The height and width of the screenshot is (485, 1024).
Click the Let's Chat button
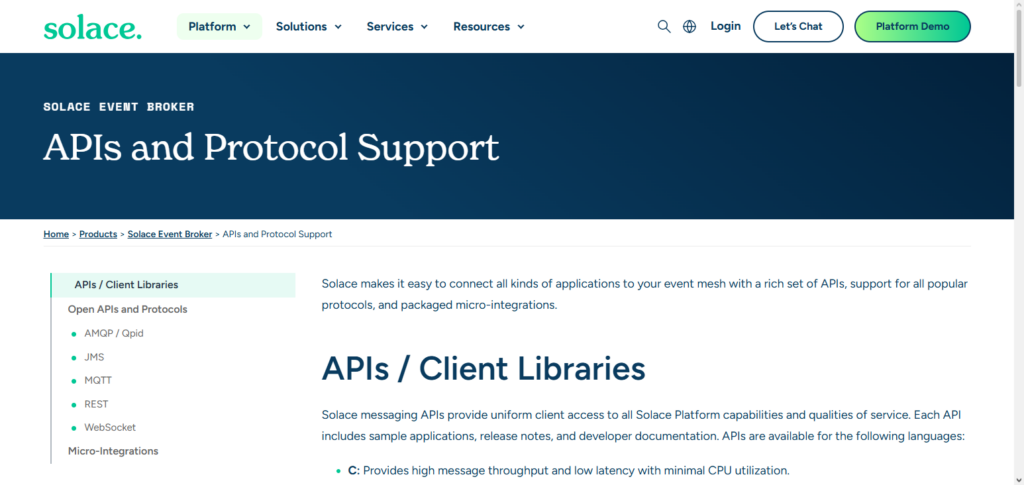pos(798,27)
